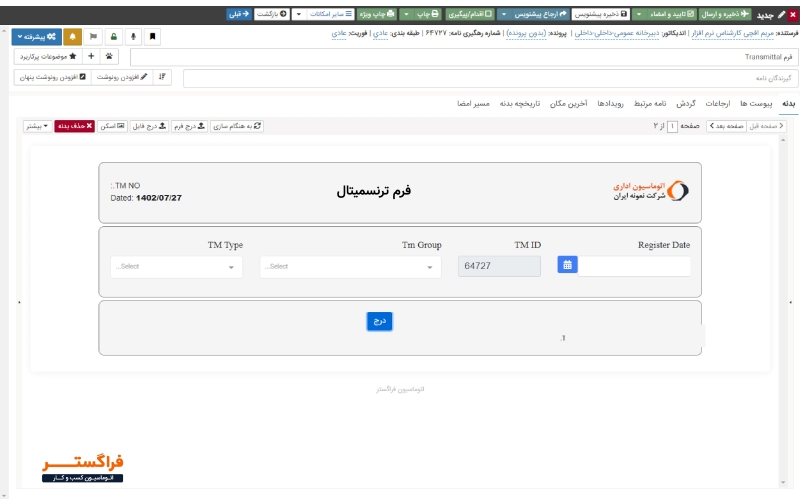Click طبقه بندی classification عادی link
800x499 pixels.
click(x=380, y=33)
